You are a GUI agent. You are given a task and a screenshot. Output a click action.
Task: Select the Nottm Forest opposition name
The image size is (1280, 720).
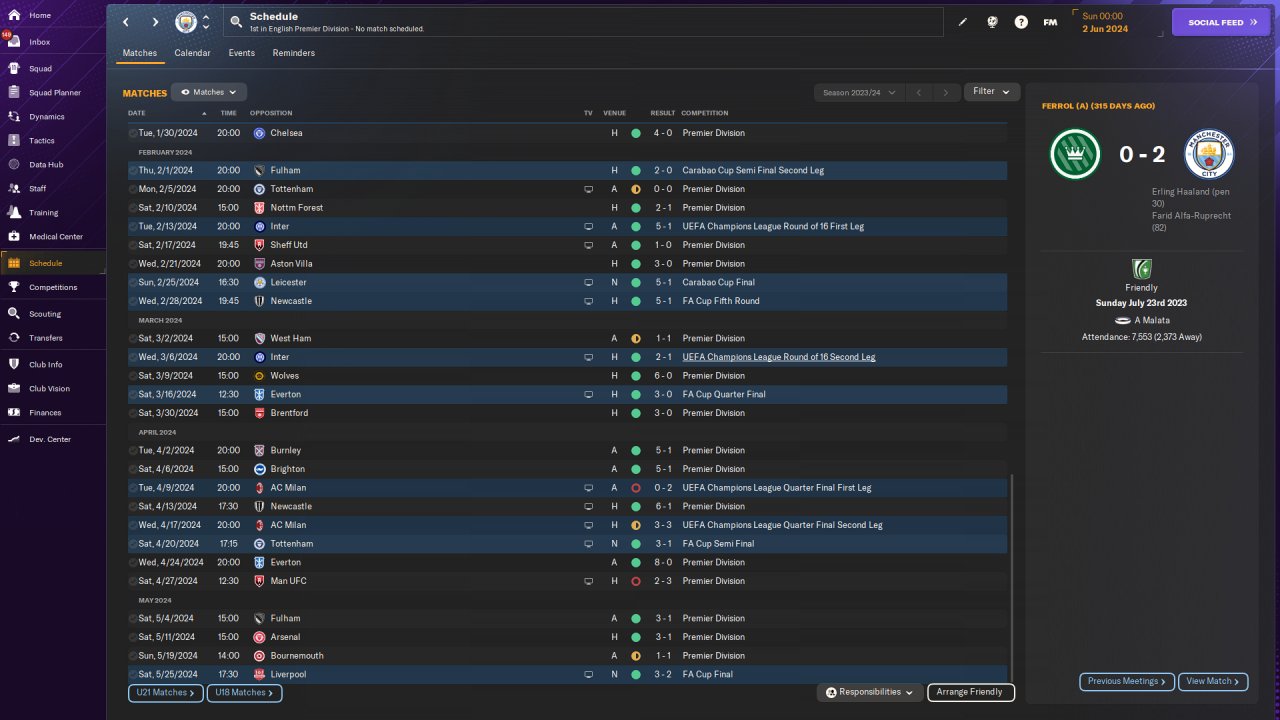(297, 208)
